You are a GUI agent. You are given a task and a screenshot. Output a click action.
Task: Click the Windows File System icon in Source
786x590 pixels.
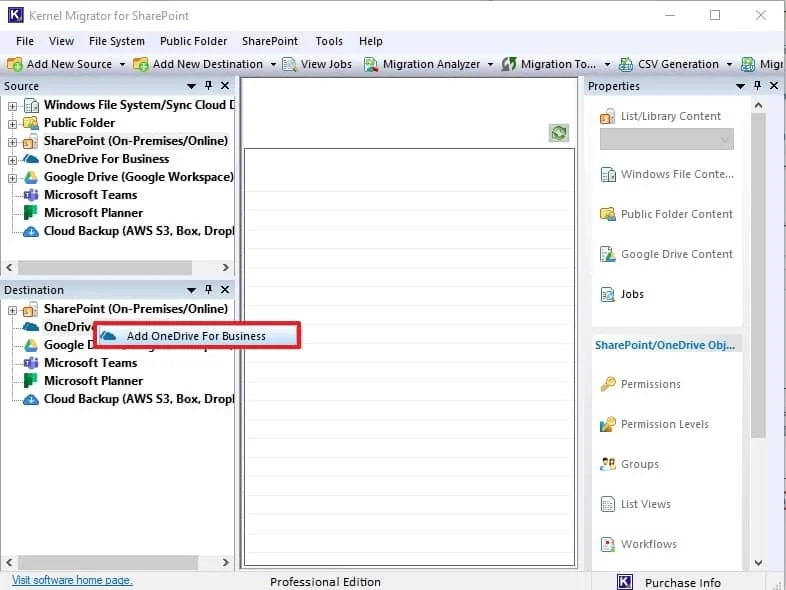[32, 105]
